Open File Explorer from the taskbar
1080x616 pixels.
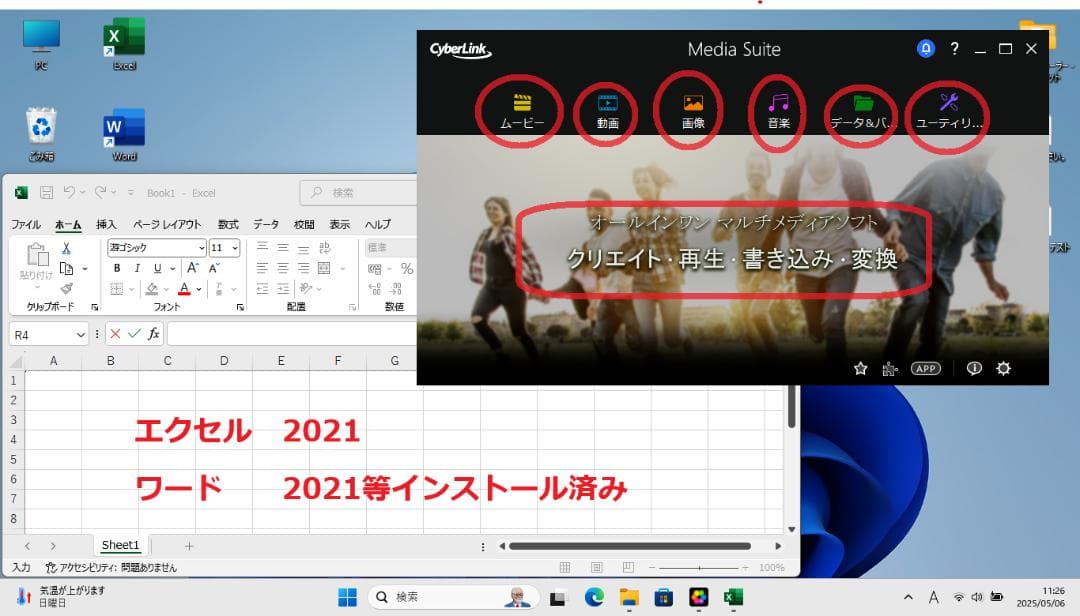coord(629,597)
